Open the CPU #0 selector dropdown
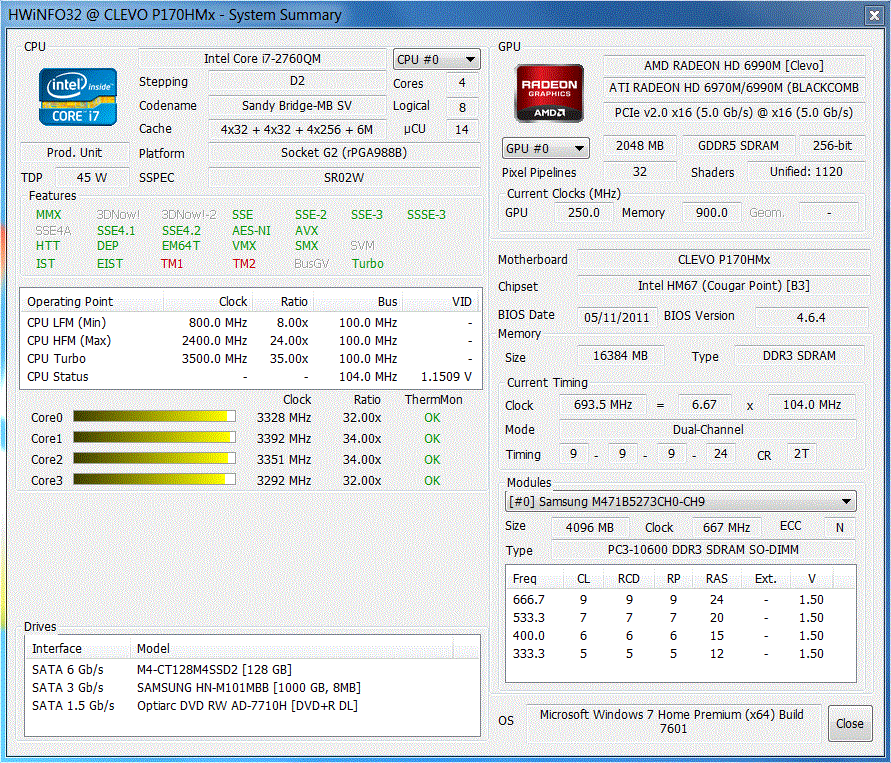This screenshot has width=891, height=763. point(436,60)
